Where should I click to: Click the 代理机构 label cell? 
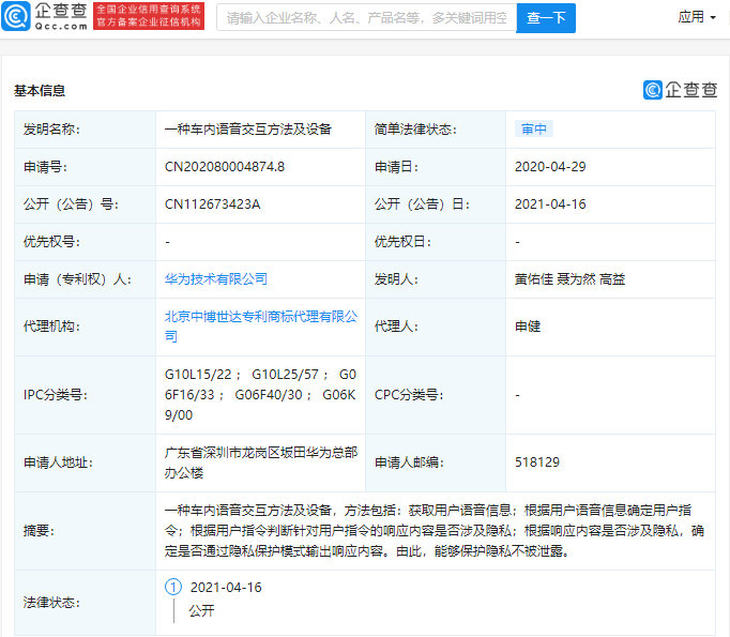tap(85, 326)
